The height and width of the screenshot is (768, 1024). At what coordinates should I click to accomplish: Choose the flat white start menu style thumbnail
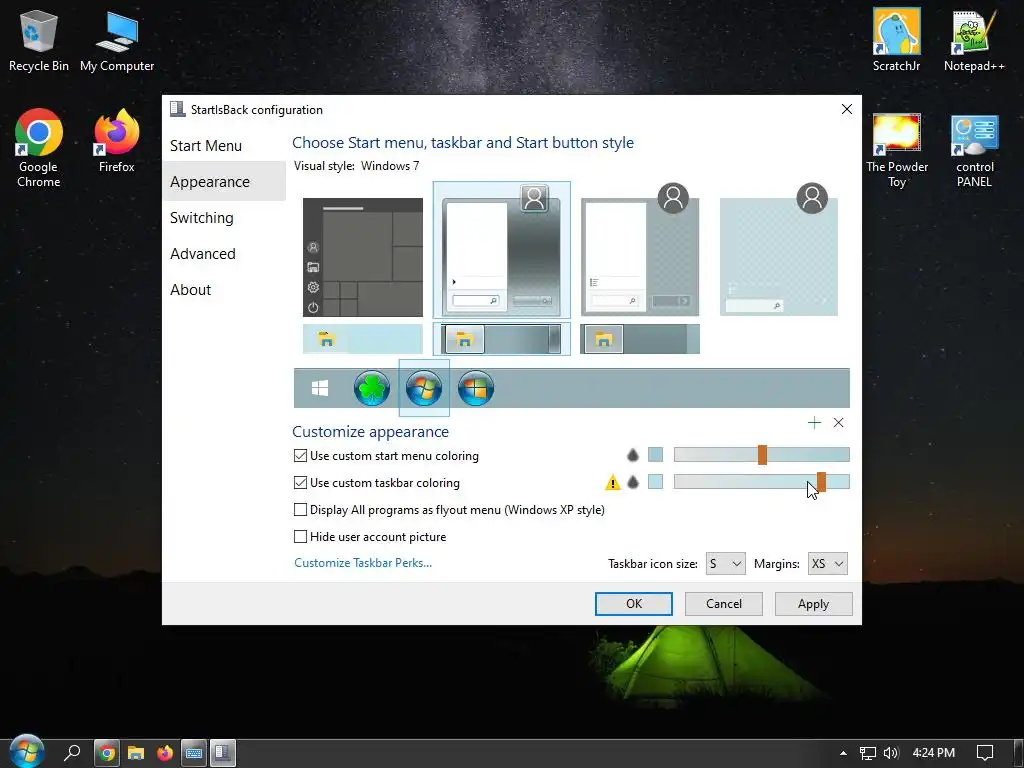[x=640, y=249]
